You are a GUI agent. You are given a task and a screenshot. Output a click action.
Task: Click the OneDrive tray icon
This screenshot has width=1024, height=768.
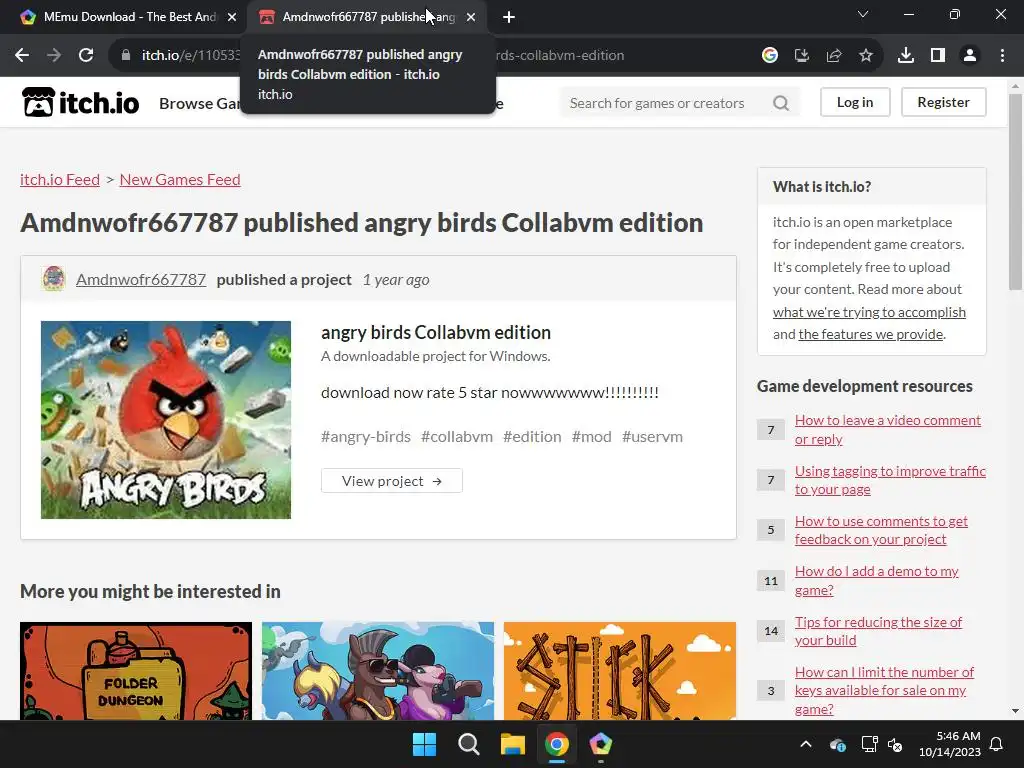837,744
